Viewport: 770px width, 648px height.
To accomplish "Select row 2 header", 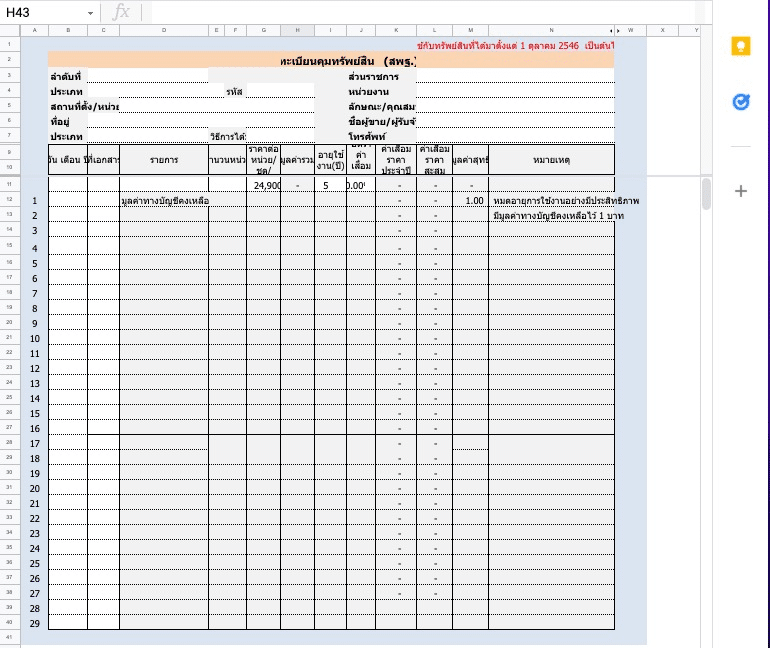I will coord(9,59).
